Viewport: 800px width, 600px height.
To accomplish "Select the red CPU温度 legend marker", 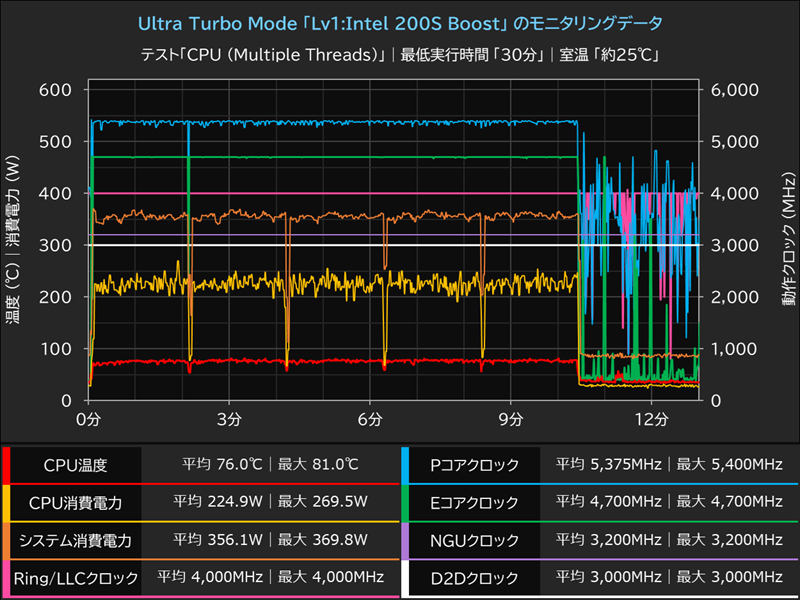I will (x=8, y=466).
